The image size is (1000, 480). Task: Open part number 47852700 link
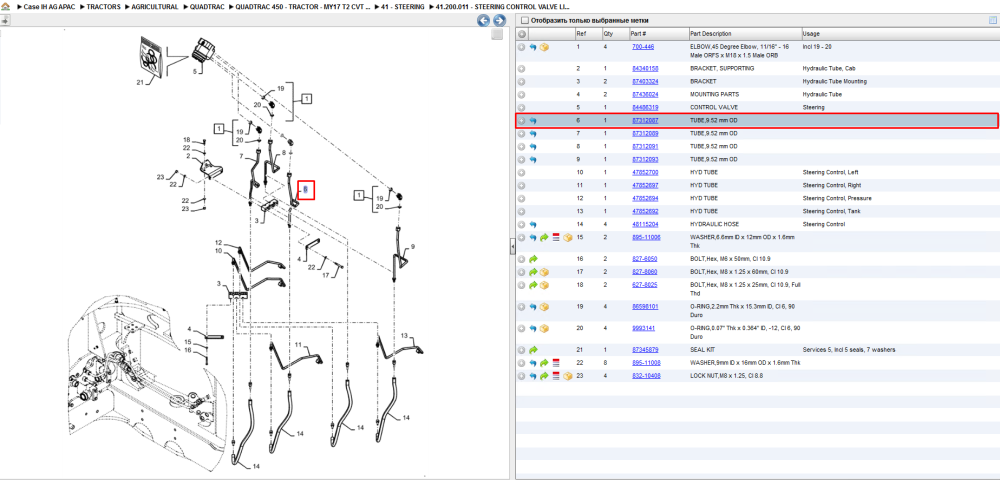(645, 172)
